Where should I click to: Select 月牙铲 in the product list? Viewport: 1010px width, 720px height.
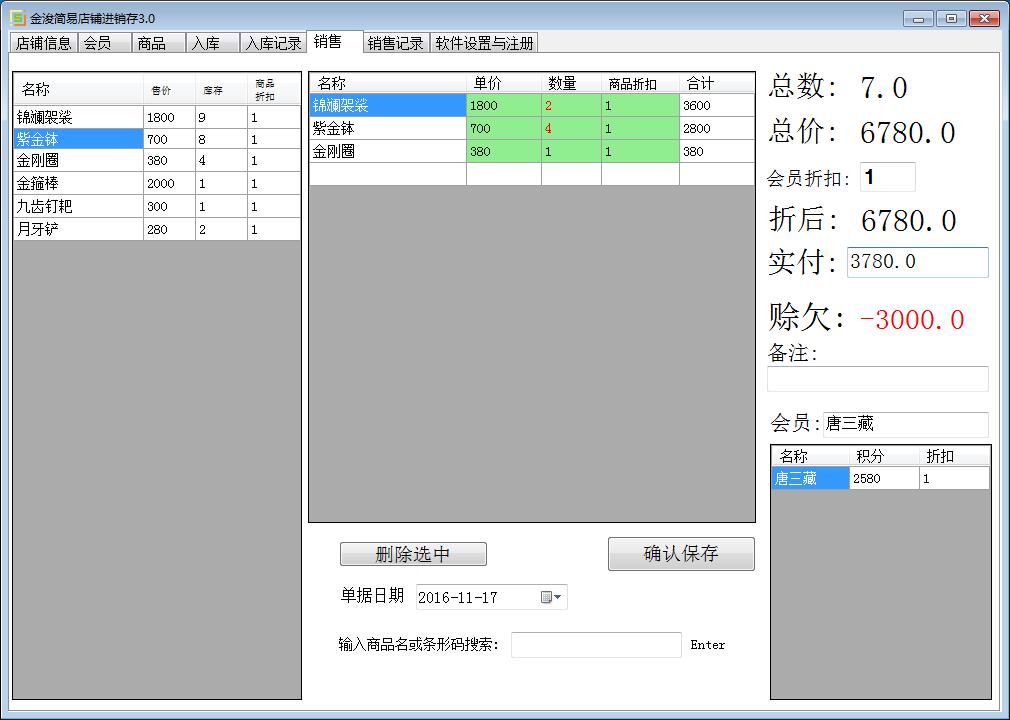pyautogui.click(x=78, y=229)
